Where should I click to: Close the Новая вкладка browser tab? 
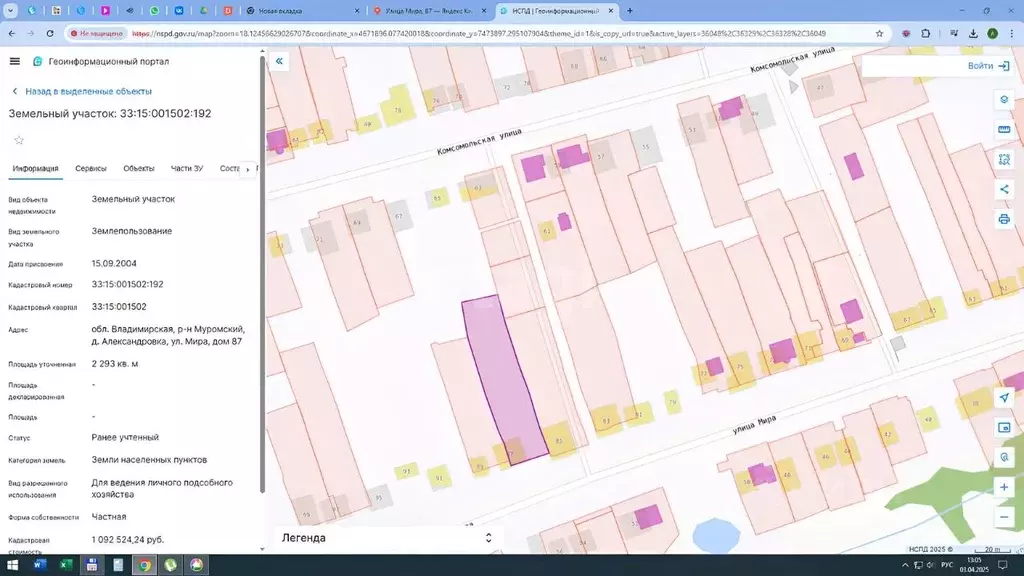[x=357, y=10]
